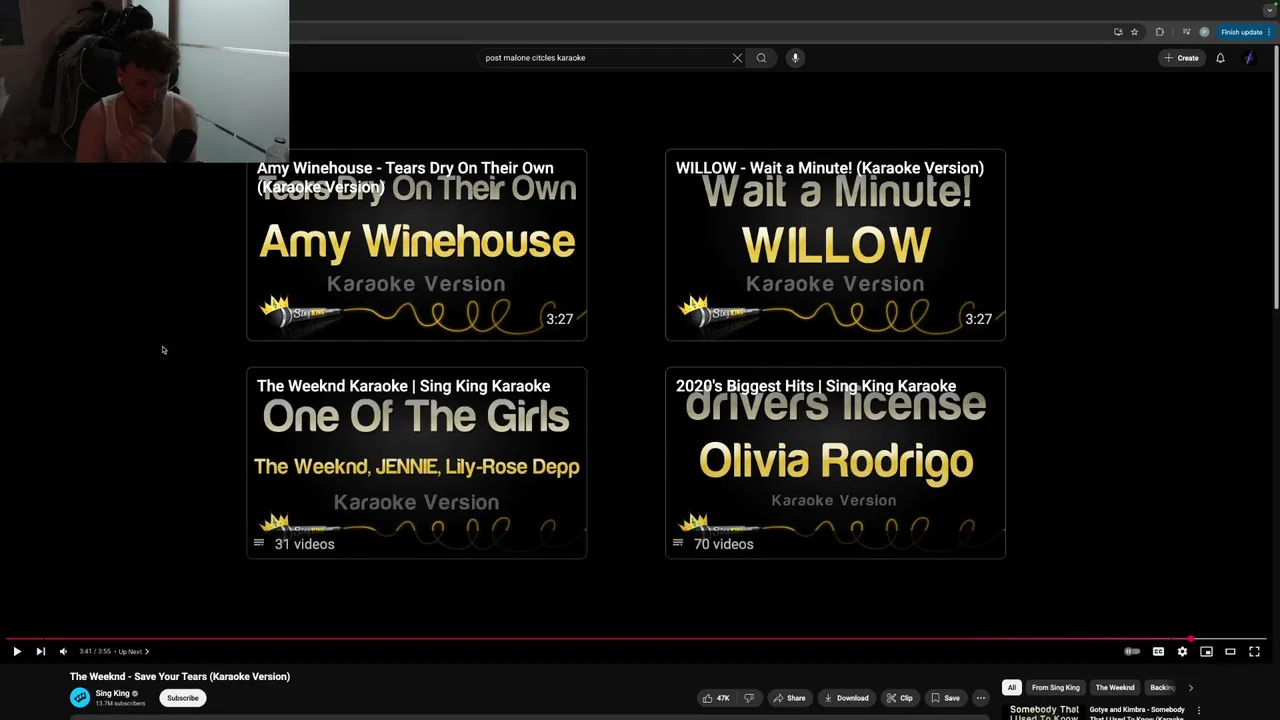The image size is (1280, 720).
Task: Select The Weeknd filter chip
Action: point(1115,687)
